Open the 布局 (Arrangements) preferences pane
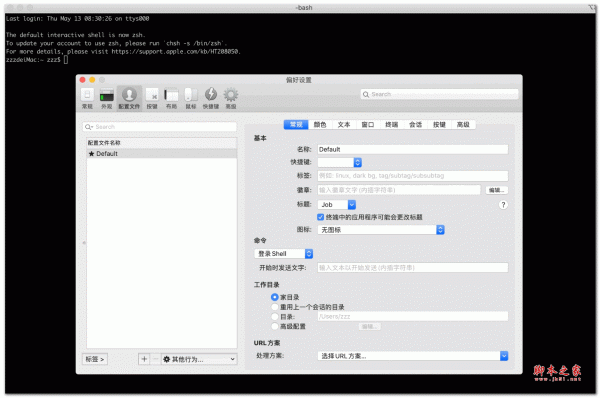Image resolution: width=600 pixels, height=398 pixels. point(171,98)
